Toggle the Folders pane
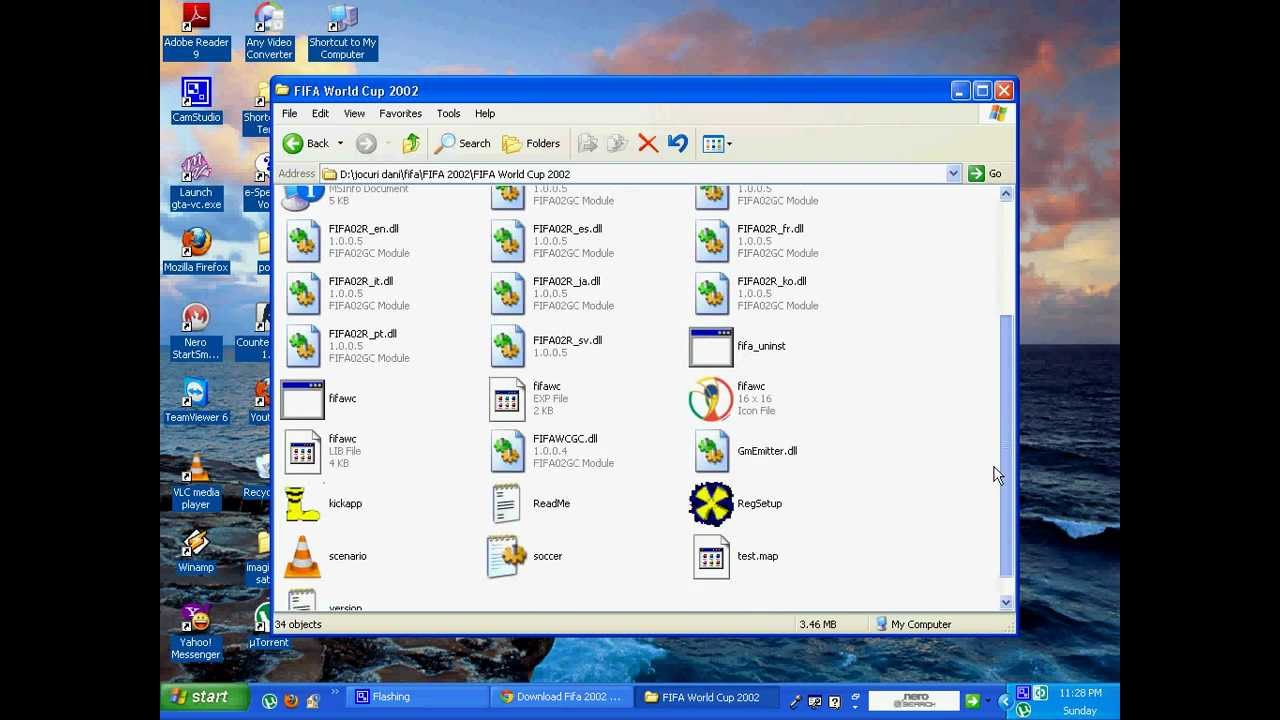Screen dimensions: 1280x720 point(530,144)
